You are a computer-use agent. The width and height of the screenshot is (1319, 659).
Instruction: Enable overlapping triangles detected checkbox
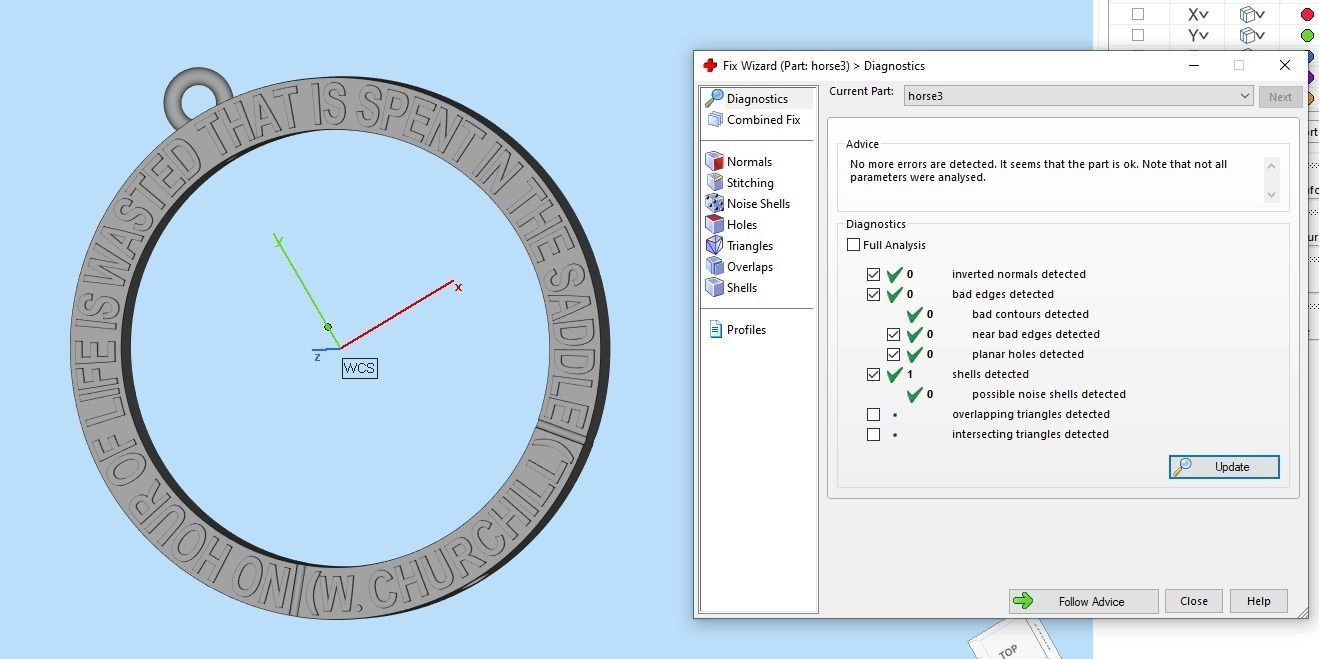(x=873, y=414)
